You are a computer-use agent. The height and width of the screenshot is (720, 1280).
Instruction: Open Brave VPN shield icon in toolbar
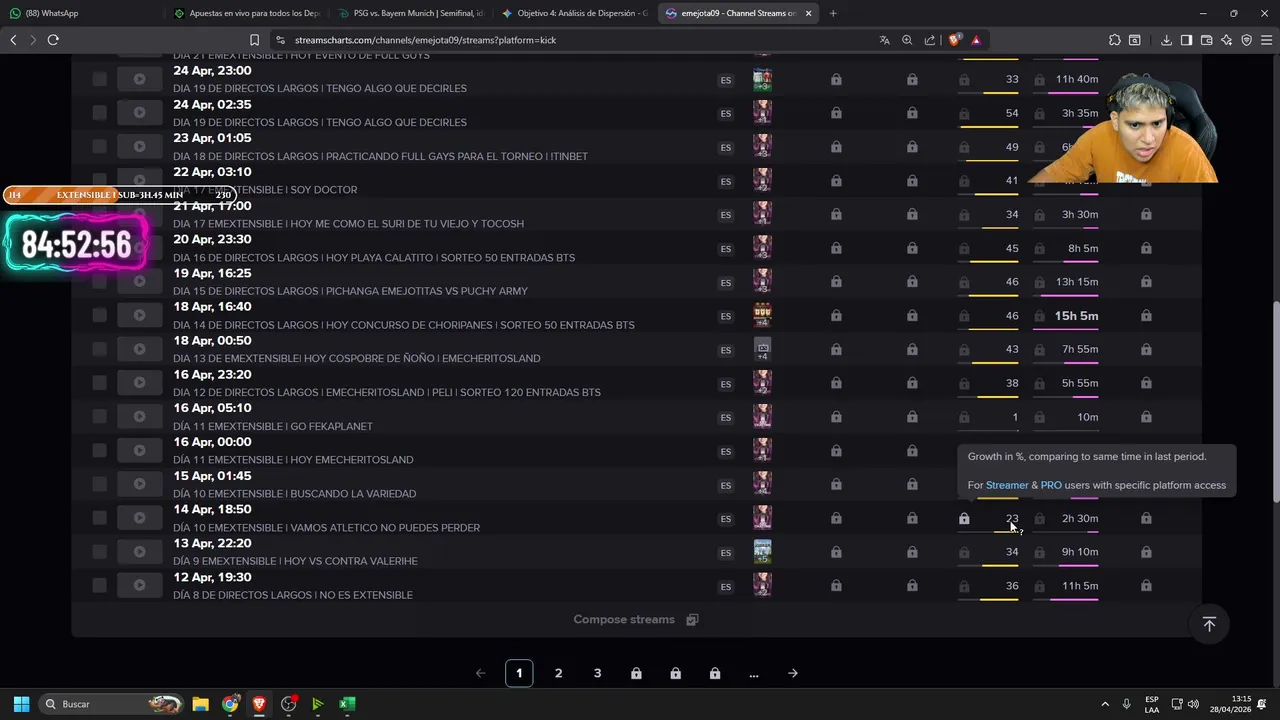click(1246, 40)
